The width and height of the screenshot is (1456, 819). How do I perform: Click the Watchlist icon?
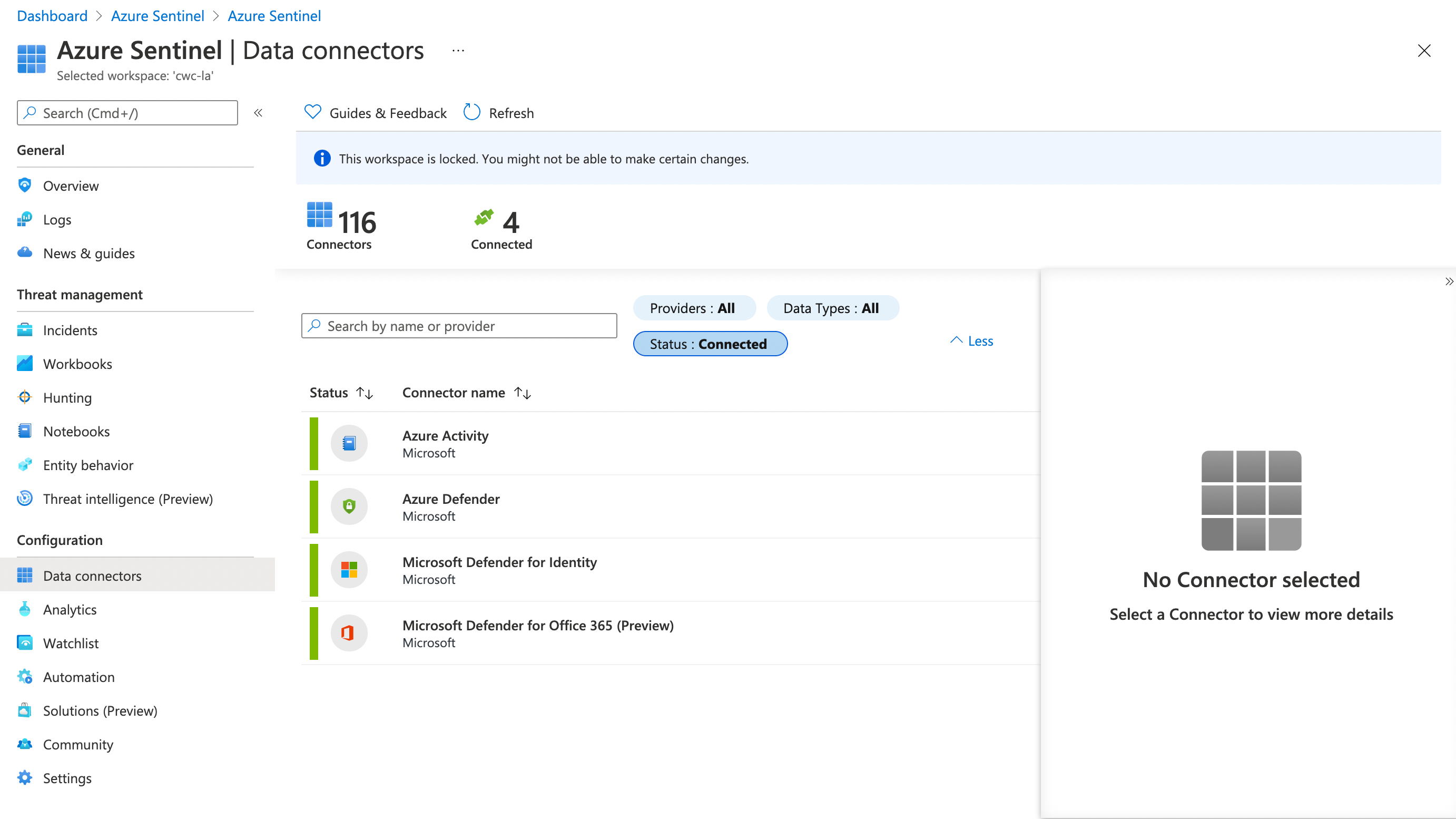click(25, 643)
